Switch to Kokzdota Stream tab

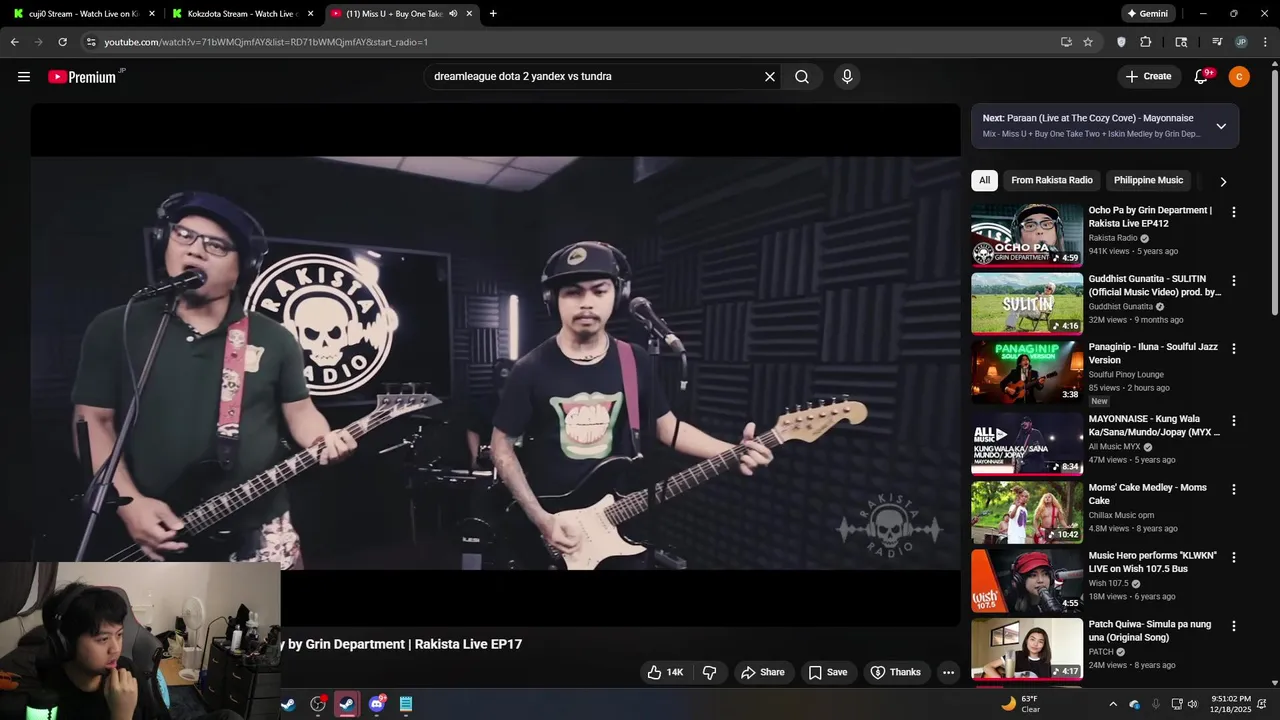(x=243, y=14)
